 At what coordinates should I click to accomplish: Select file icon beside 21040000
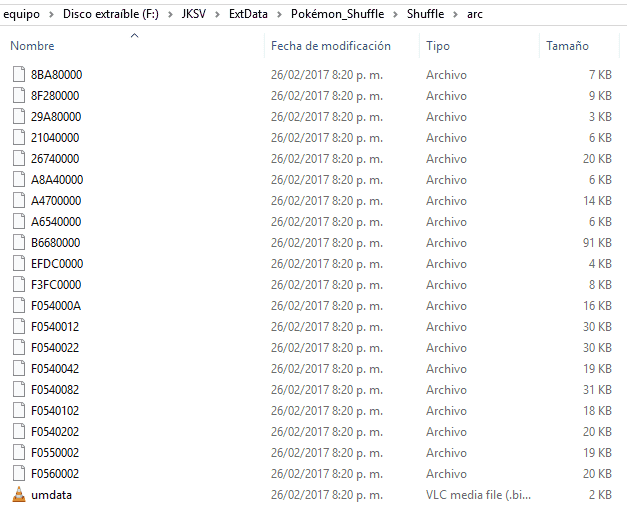(x=19, y=138)
